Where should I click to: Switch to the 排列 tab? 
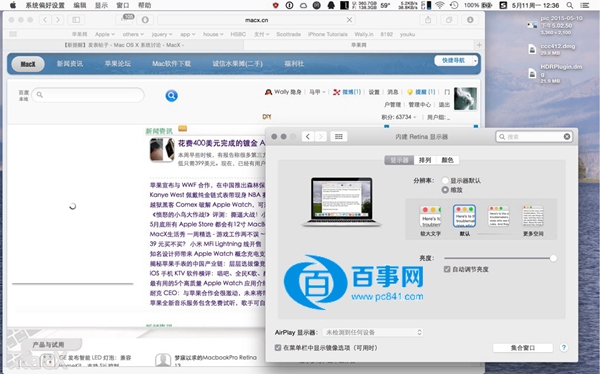tap(425, 160)
